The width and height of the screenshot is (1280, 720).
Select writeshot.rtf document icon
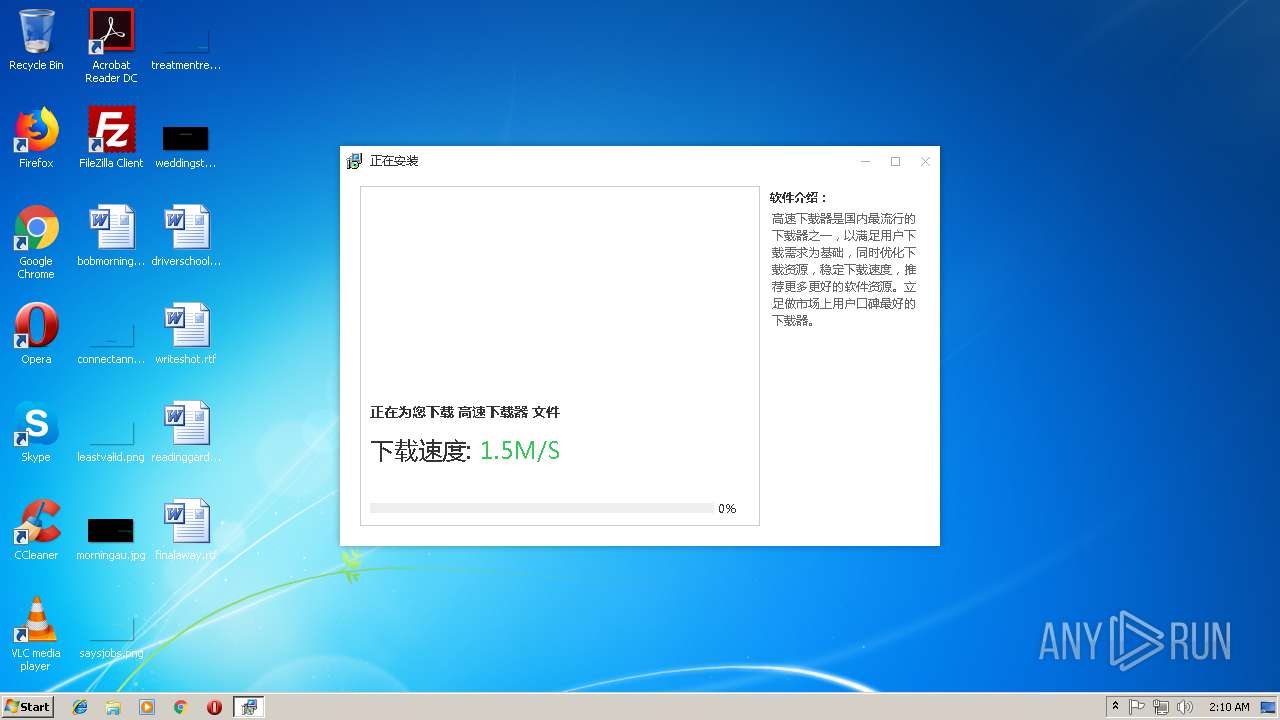click(186, 334)
